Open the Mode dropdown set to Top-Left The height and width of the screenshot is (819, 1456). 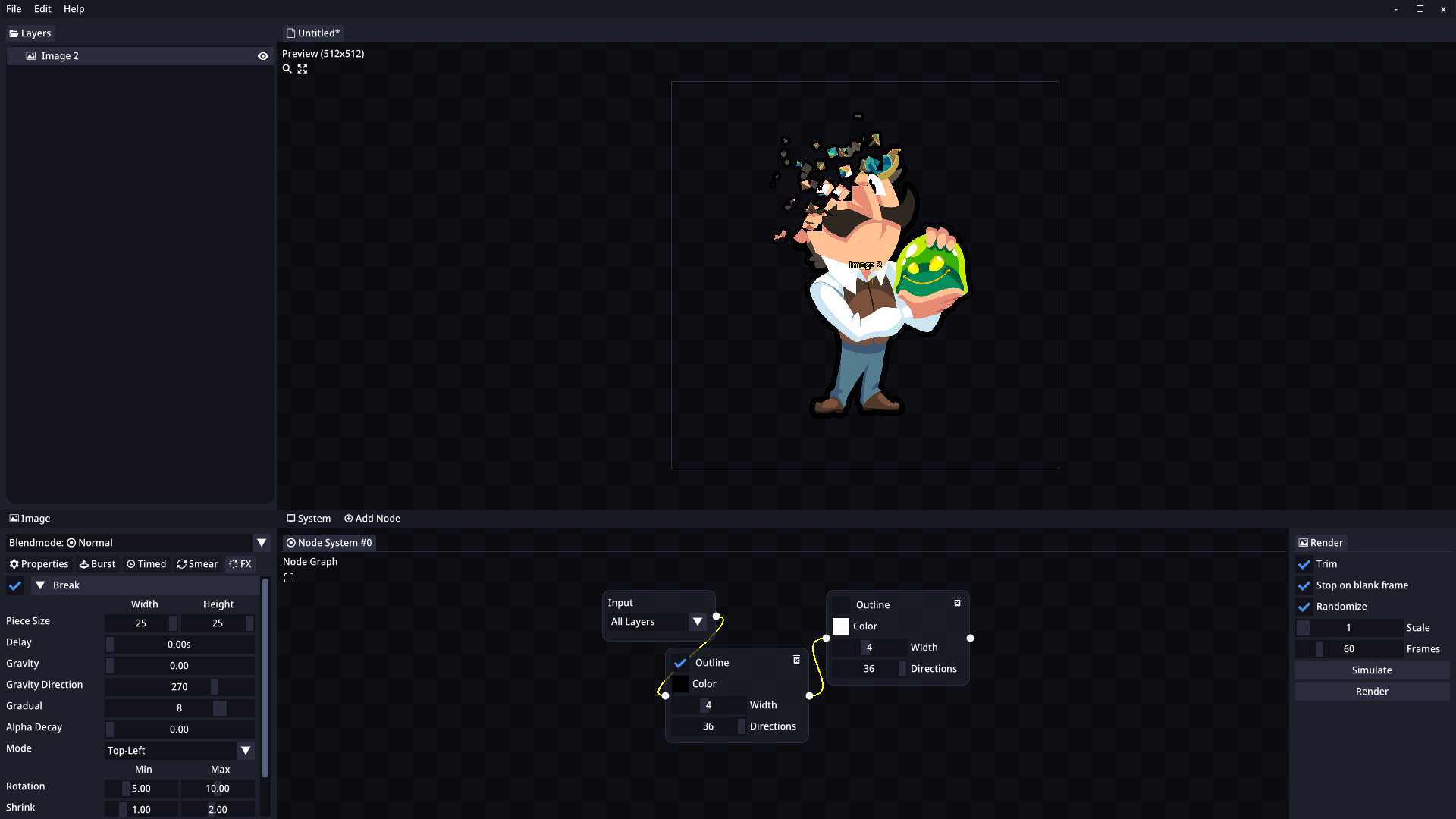point(246,750)
